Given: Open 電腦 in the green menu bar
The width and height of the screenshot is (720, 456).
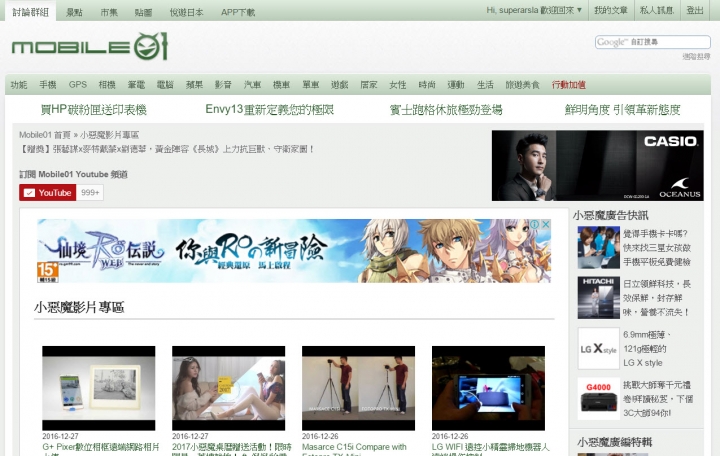Looking at the screenshot, I should click(165, 84).
